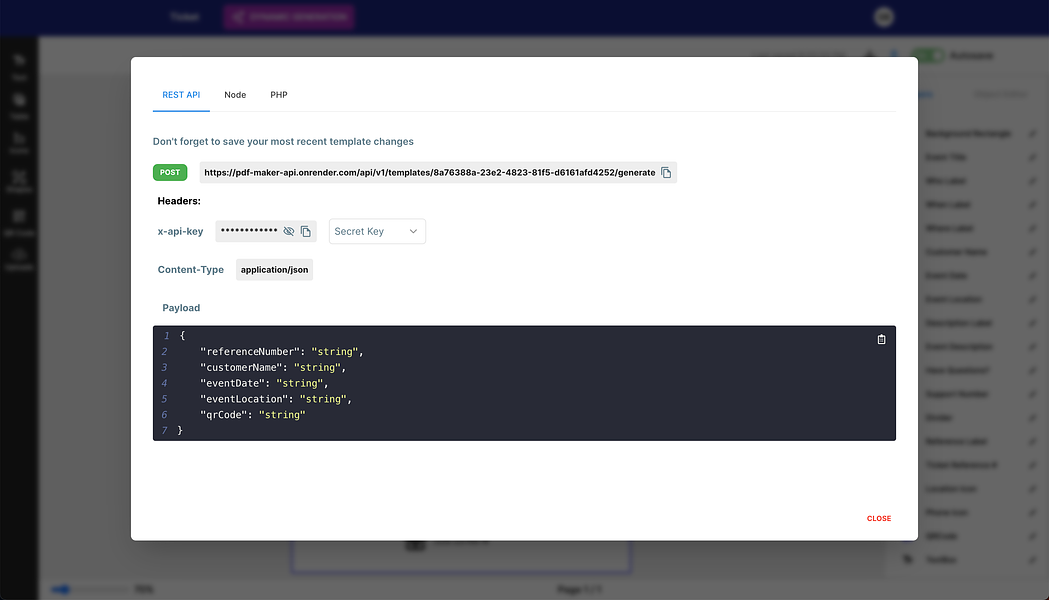Close the API integration dialog
Viewport: 1049px width, 600px height.
click(878, 518)
